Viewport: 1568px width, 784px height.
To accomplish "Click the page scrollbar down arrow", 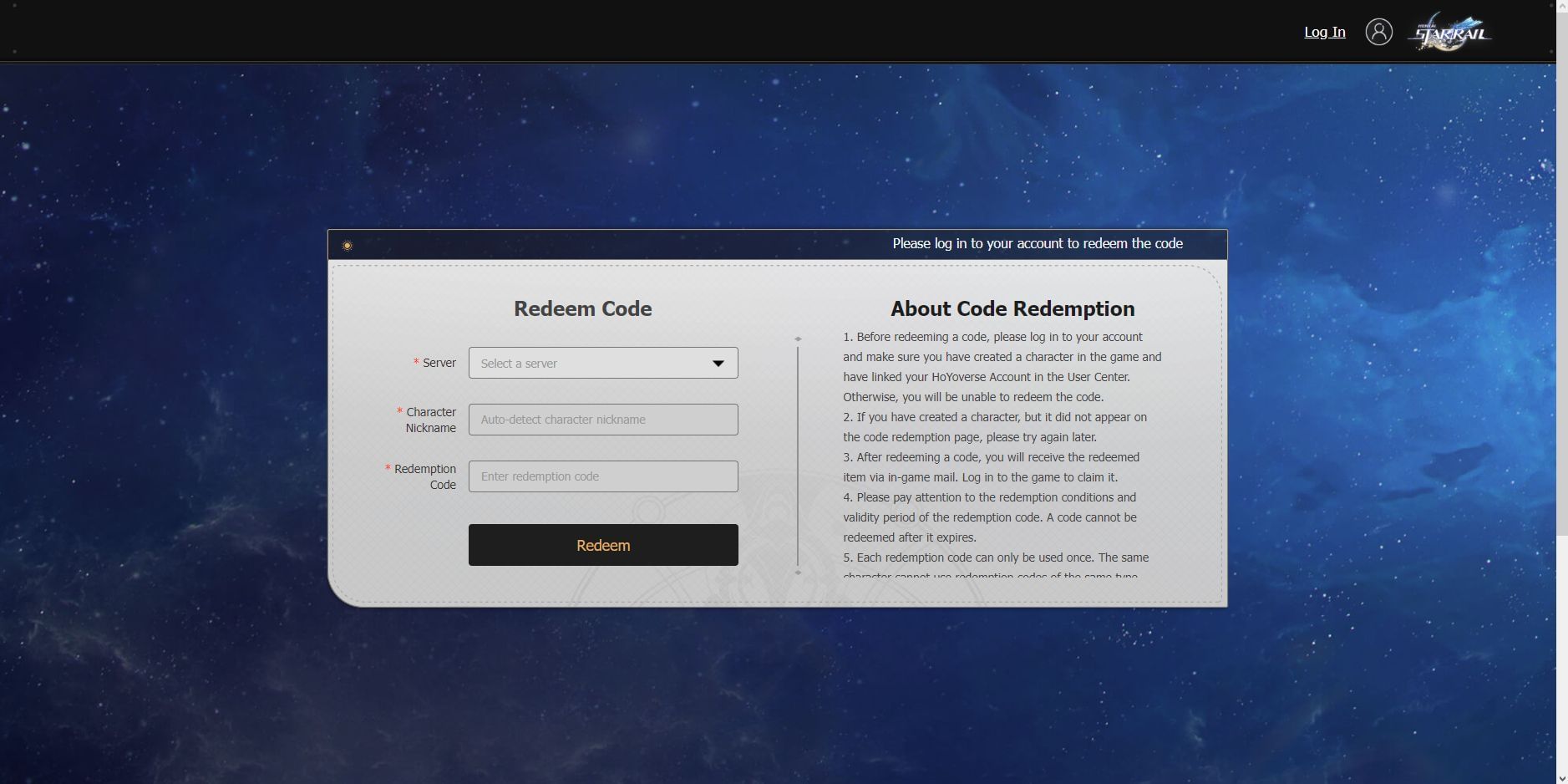I will [1561, 777].
